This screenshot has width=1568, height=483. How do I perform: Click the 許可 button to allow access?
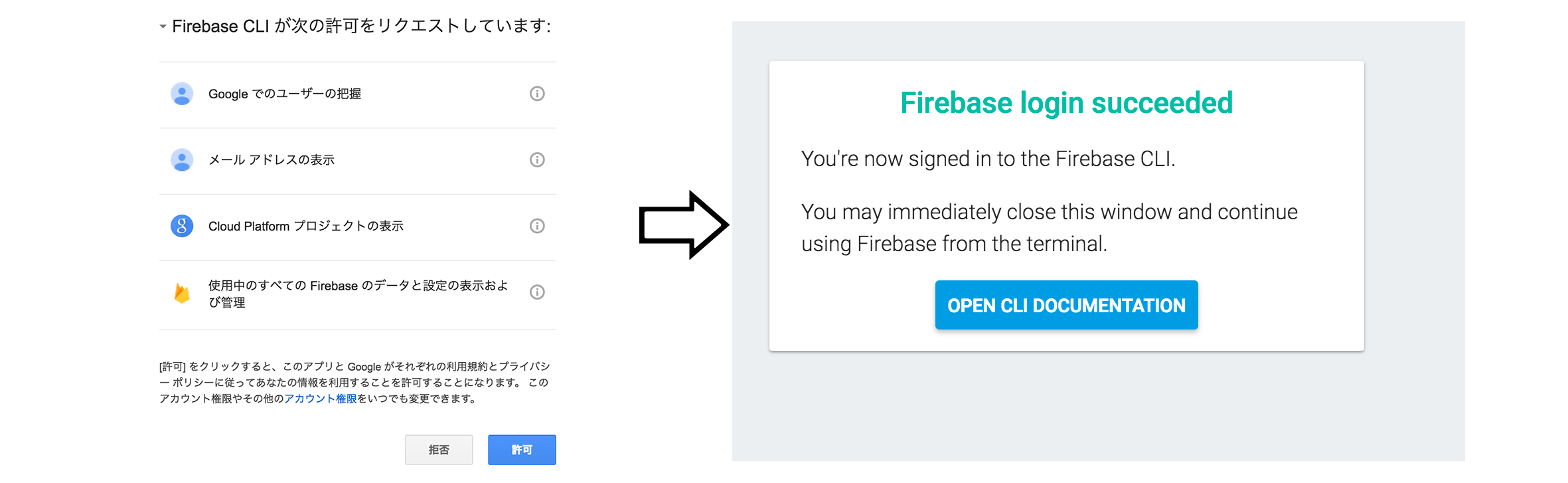(521, 449)
